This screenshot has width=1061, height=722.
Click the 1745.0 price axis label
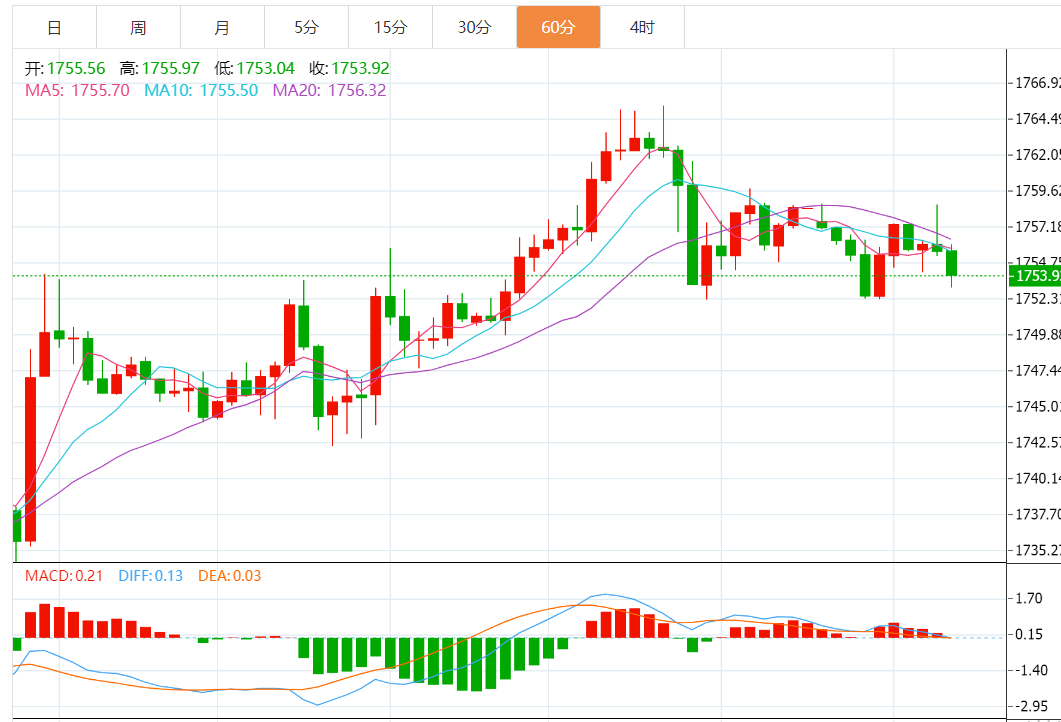pyautogui.click(x=1038, y=407)
